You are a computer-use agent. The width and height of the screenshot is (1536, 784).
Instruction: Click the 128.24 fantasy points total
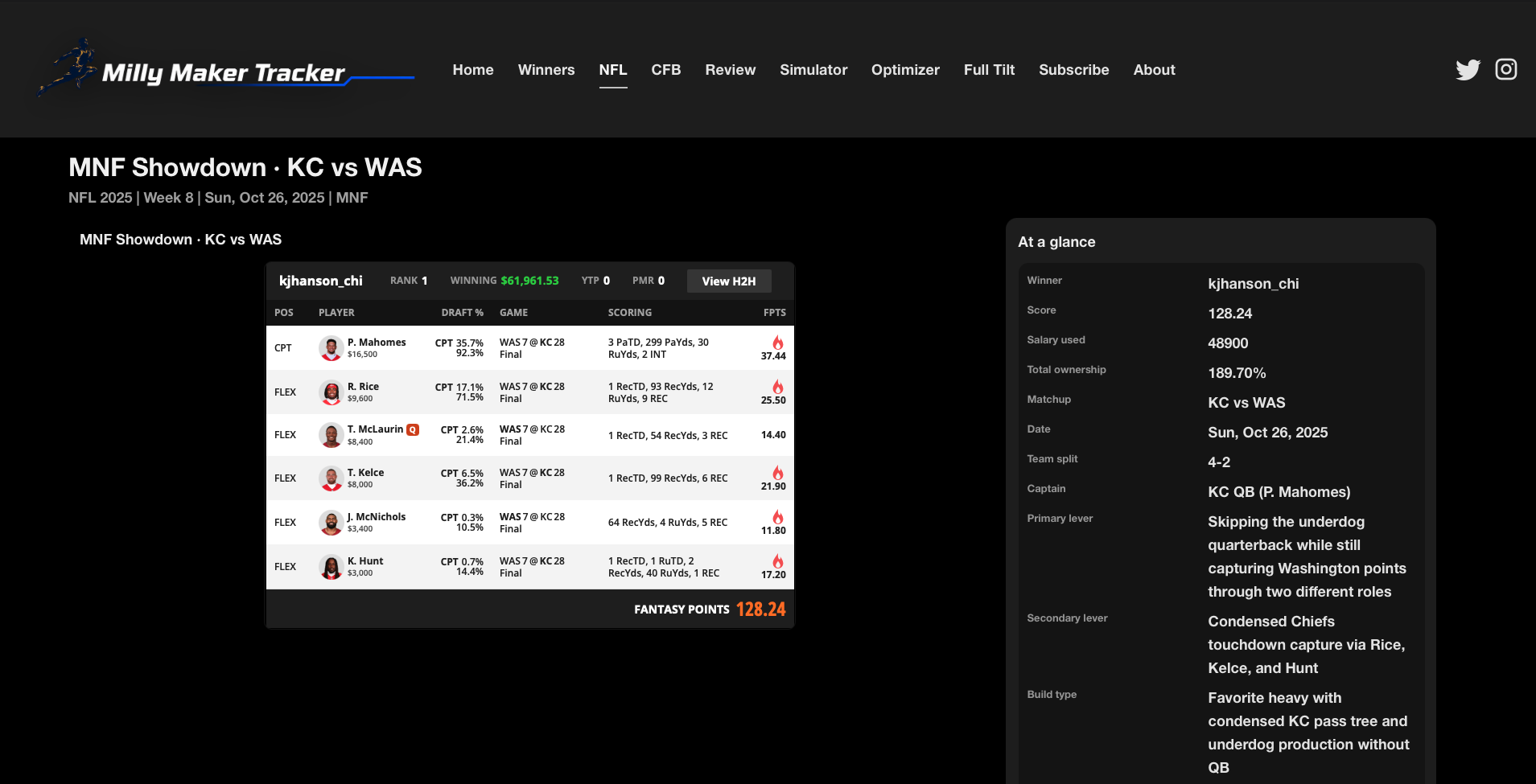[x=760, y=609]
